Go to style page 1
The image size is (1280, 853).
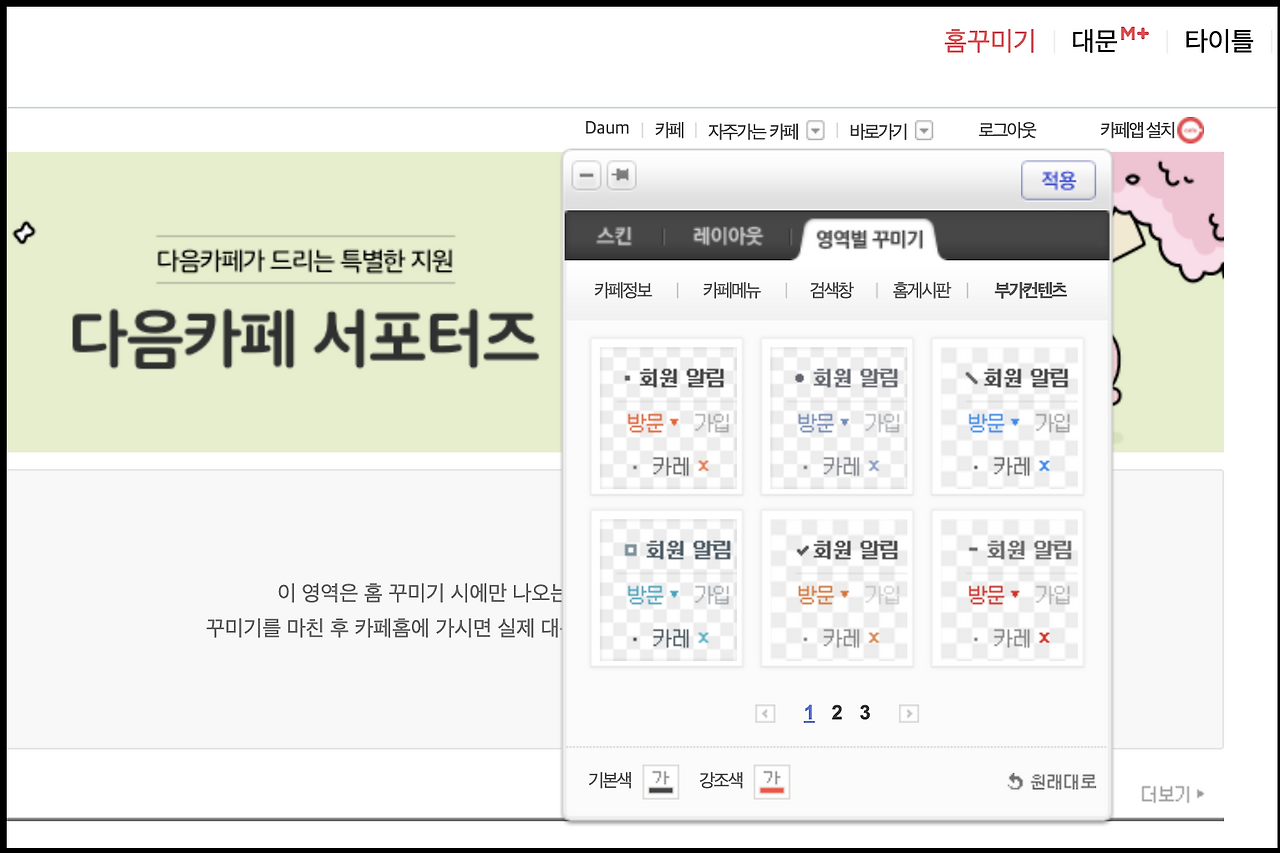pyautogui.click(x=809, y=713)
